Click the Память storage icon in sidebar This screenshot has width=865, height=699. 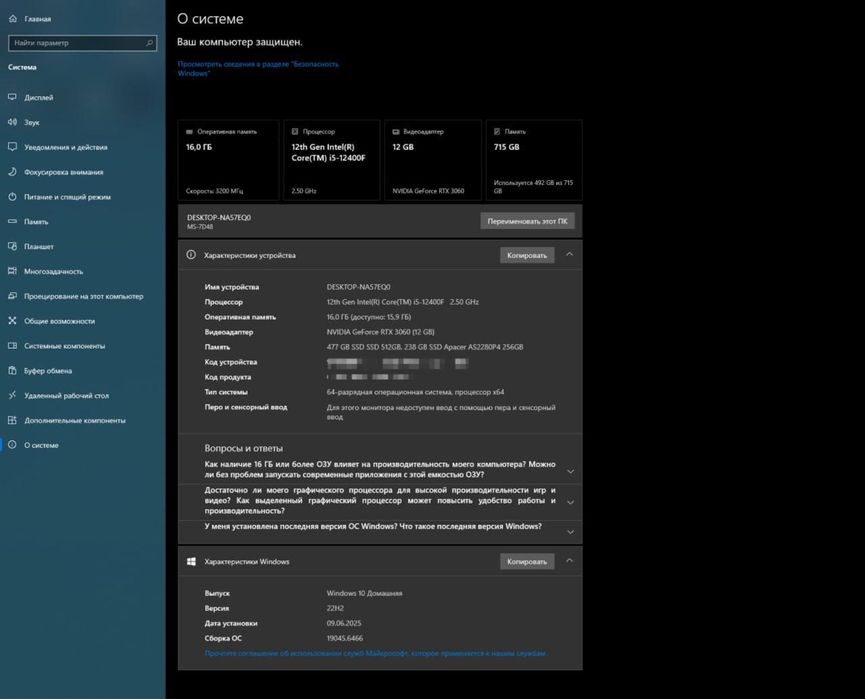point(13,221)
